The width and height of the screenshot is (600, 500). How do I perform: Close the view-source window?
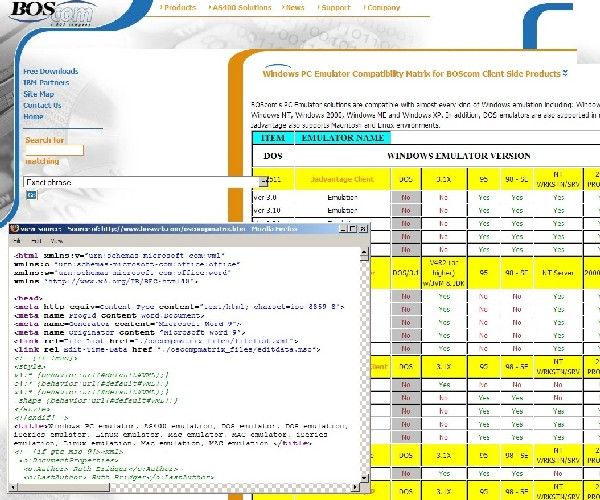point(363,229)
